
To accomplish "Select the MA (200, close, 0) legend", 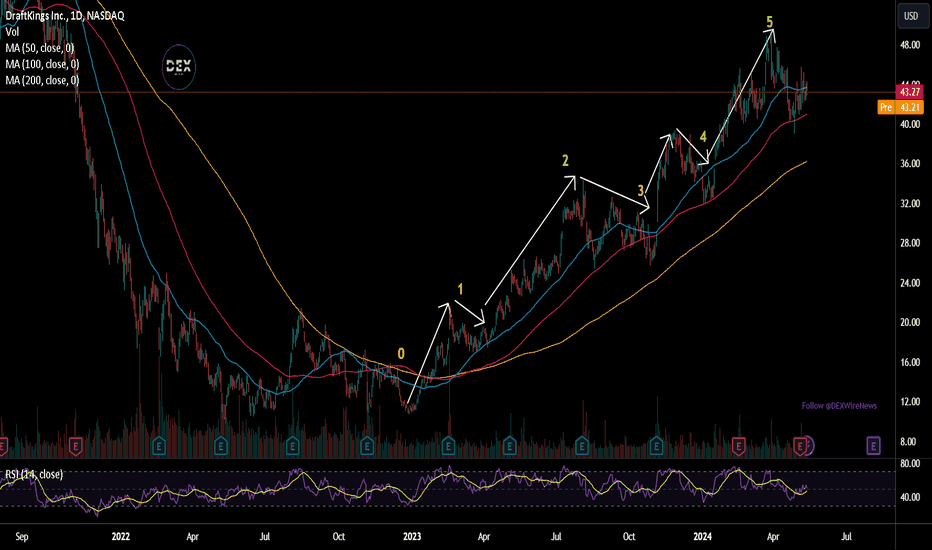I will click(42, 80).
